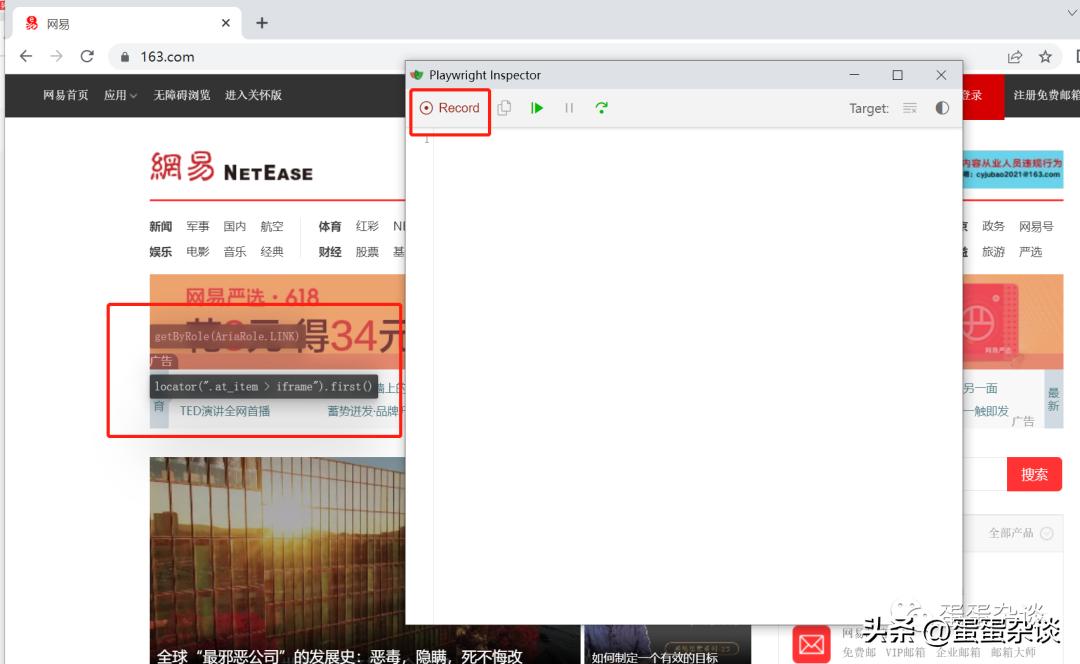The height and width of the screenshot is (664, 1080).
Task: Resume script with green play icon
Action: tap(537, 108)
